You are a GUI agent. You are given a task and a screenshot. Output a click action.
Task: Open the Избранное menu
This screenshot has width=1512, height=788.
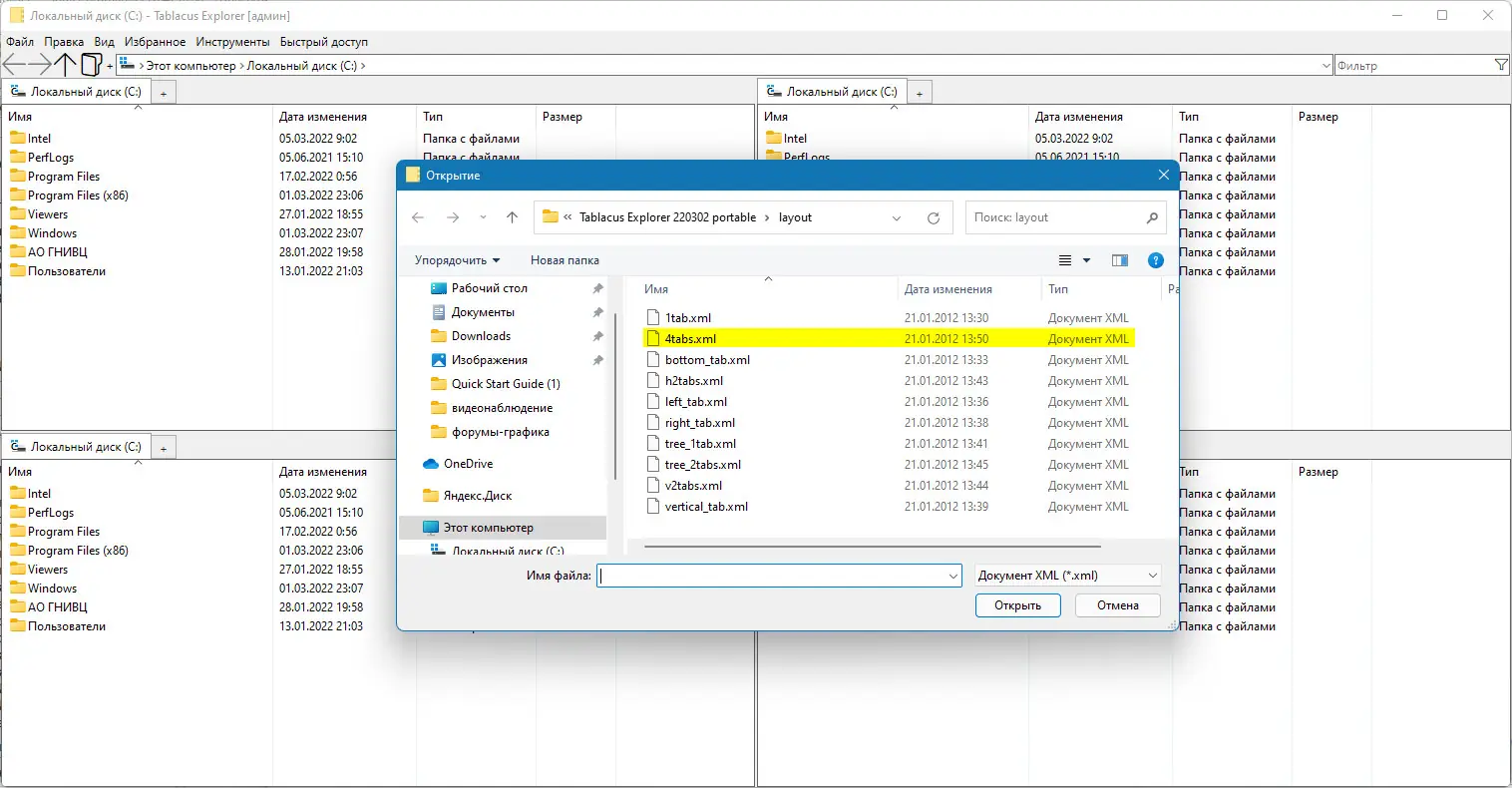click(x=155, y=42)
